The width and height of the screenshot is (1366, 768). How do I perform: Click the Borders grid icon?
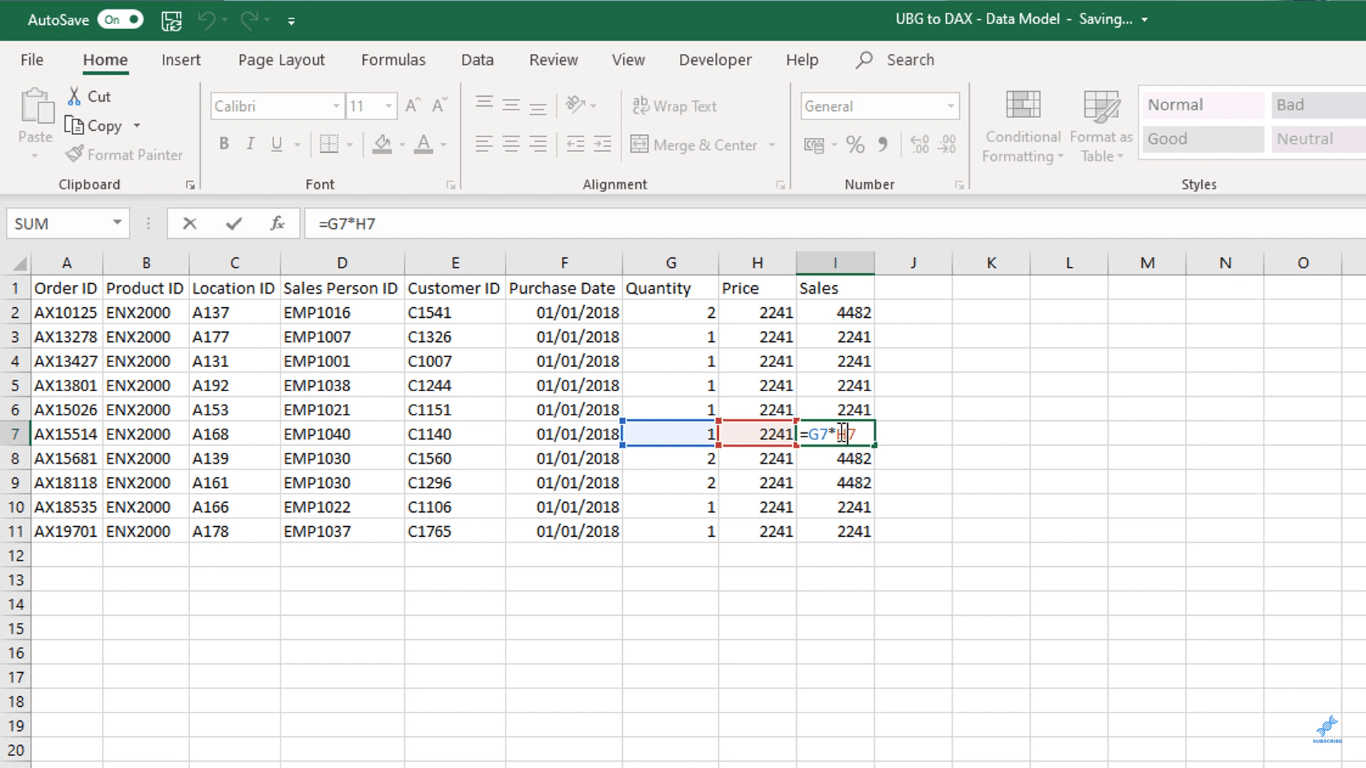pyautogui.click(x=328, y=144)
